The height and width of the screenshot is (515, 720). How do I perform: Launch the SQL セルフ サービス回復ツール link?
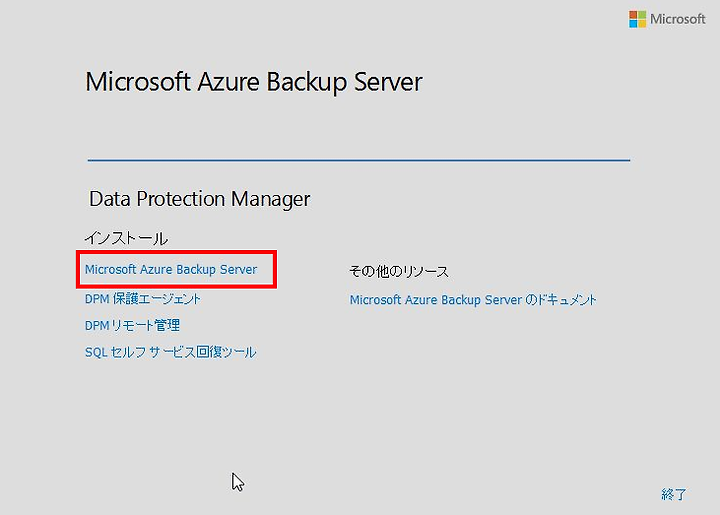(170, 352)
